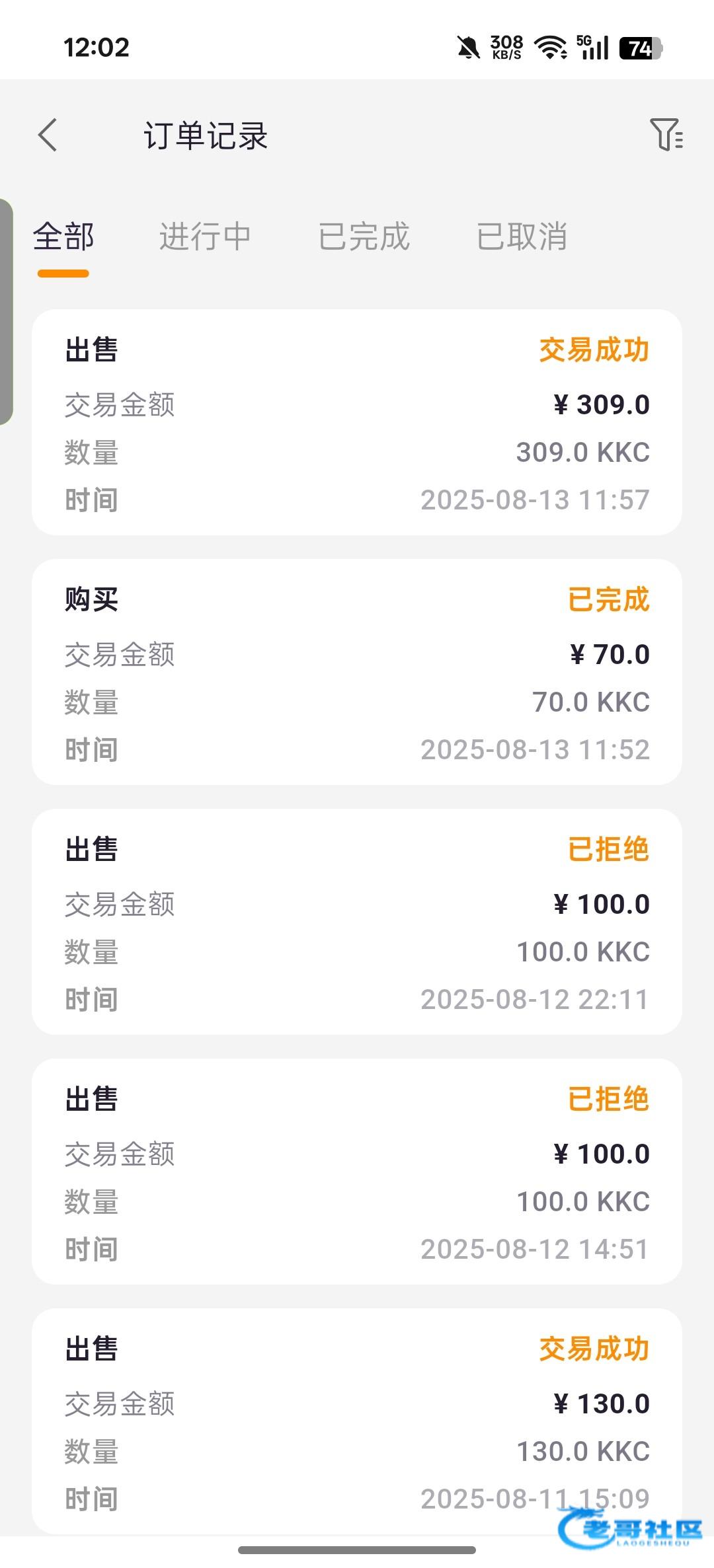Tap the bottom home gesture bar
Screen dimensions: 714x1568
[357, 1549]
